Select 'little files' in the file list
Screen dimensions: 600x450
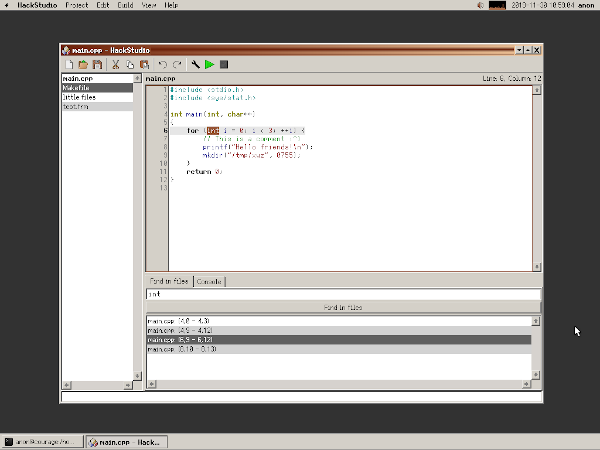point(98,97)
